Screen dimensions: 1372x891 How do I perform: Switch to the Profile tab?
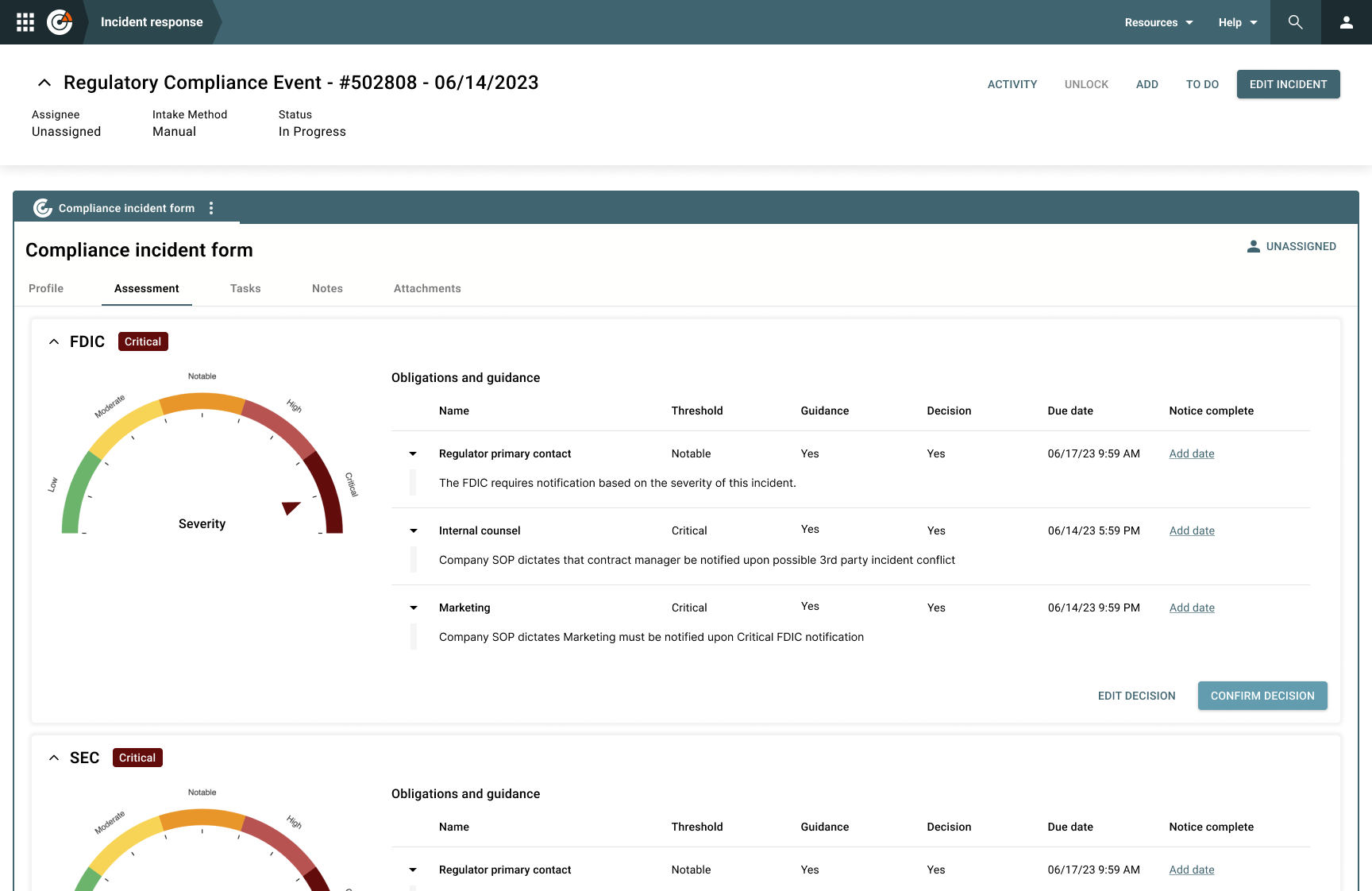[x=46, y=288]
